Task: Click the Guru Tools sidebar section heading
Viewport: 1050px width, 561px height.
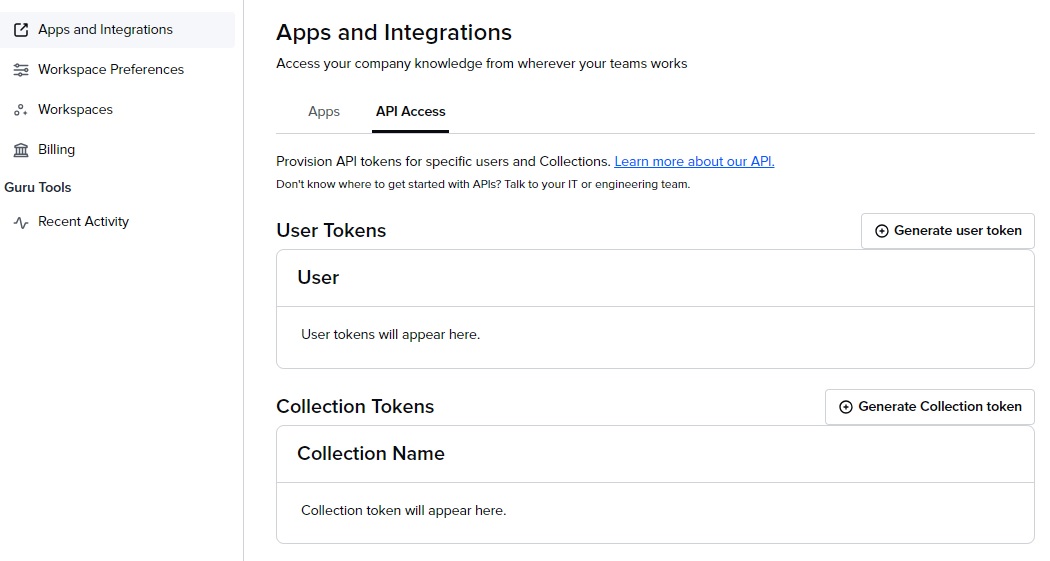Action: pos(38,188)
